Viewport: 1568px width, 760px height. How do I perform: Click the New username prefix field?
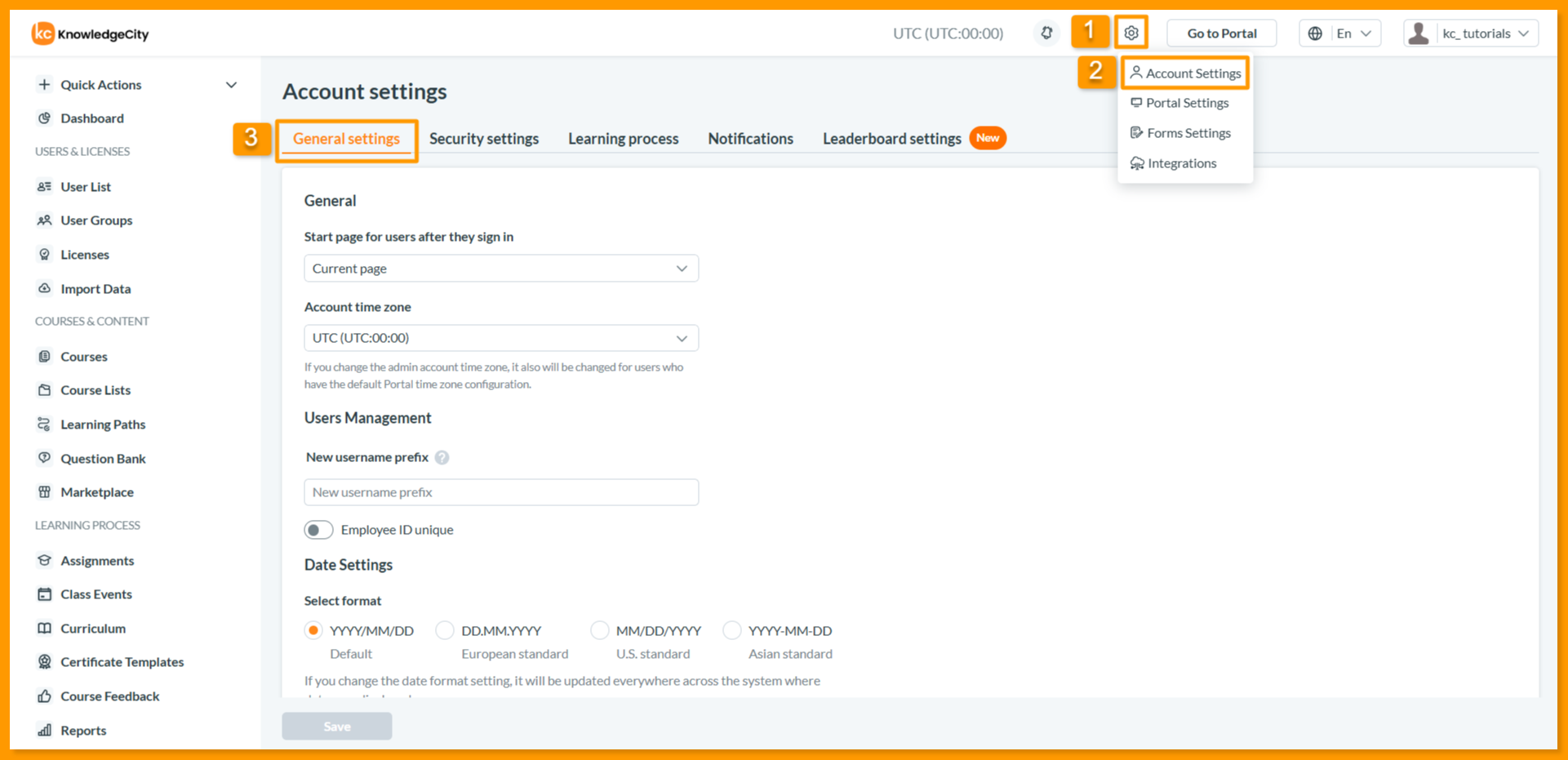(501, 492)
